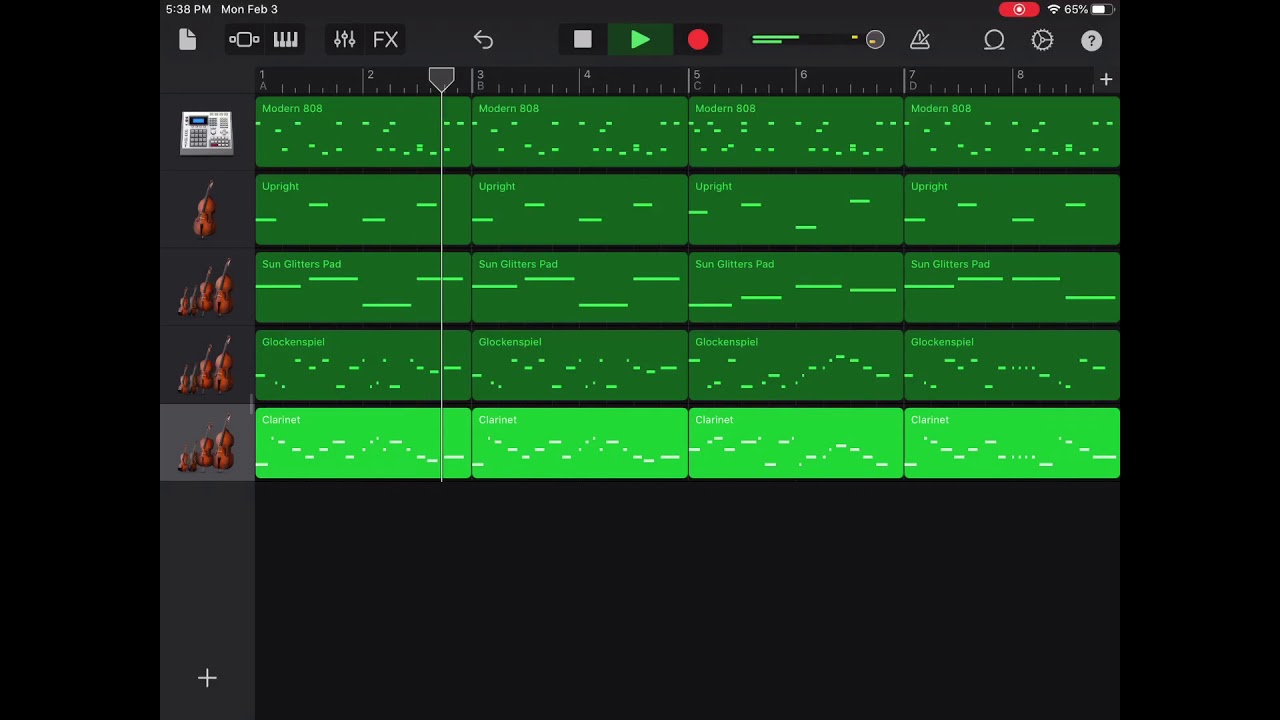The width and height of the screenshot is (1280, 720).
Task: Select Upright region at bar 3
Action: (x=580, y=210)
